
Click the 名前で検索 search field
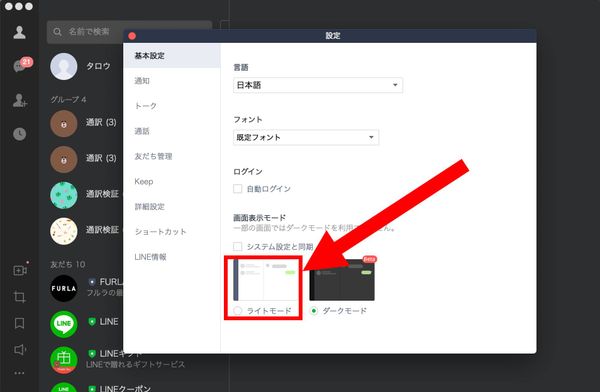129,32
